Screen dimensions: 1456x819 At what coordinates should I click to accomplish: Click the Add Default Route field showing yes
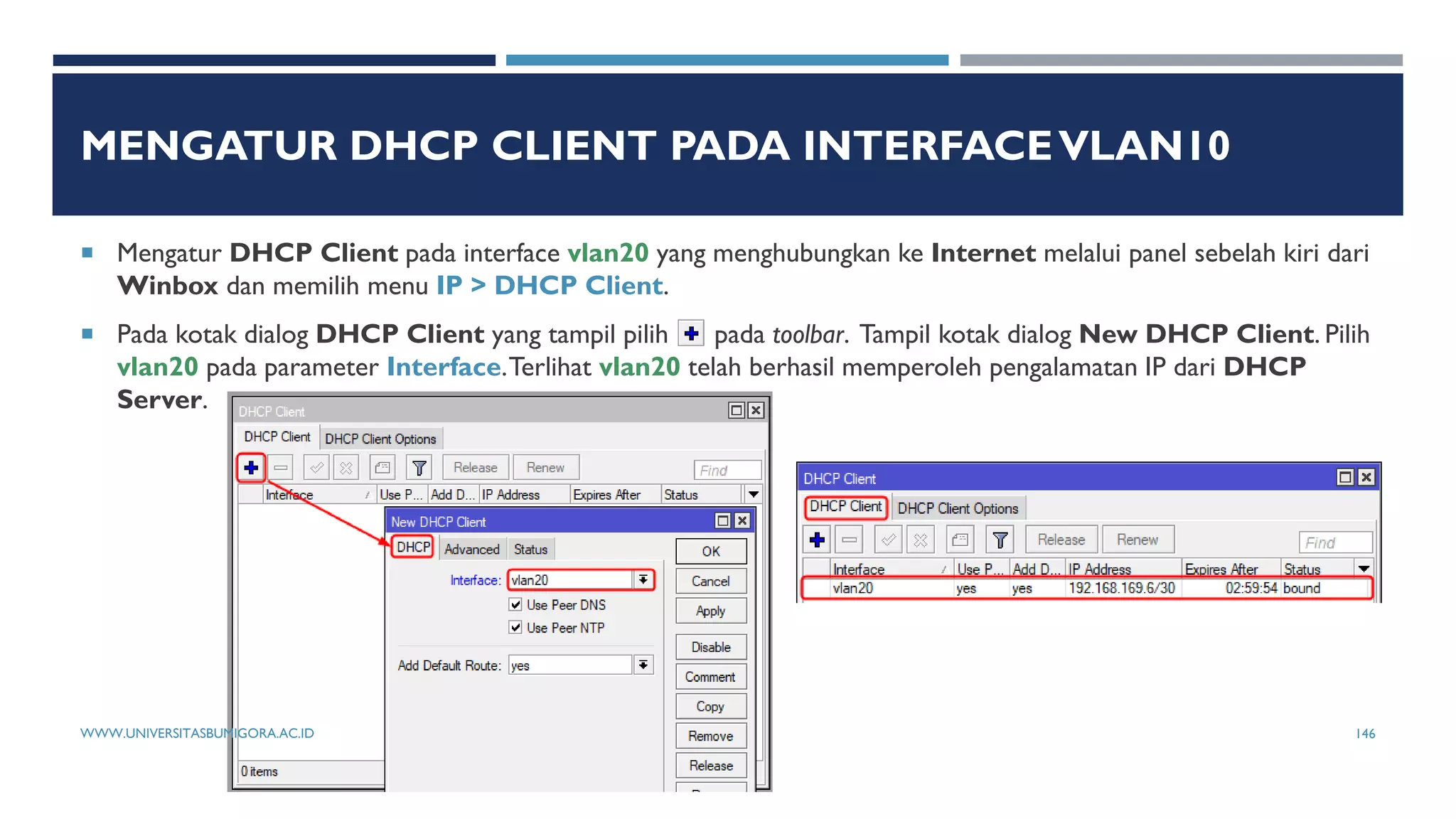click(570, 665)
